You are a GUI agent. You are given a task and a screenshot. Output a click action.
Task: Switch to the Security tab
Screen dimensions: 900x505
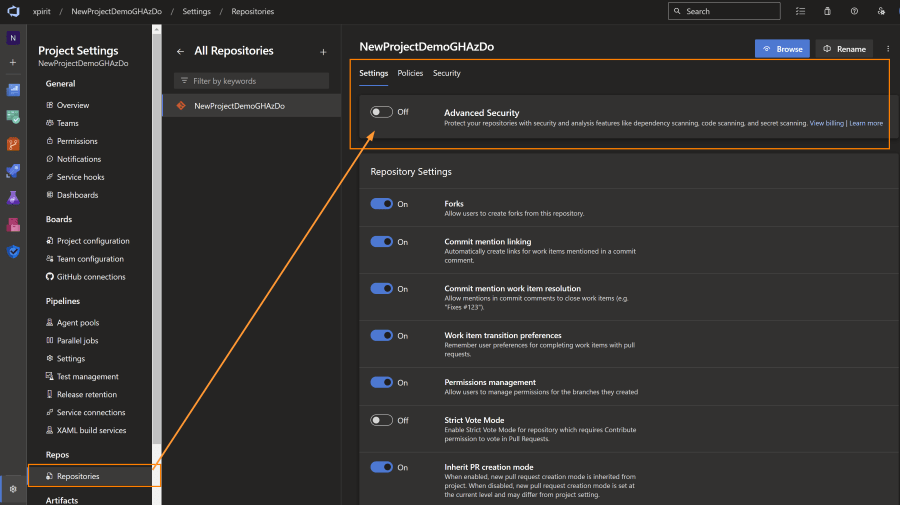point(446,73)
